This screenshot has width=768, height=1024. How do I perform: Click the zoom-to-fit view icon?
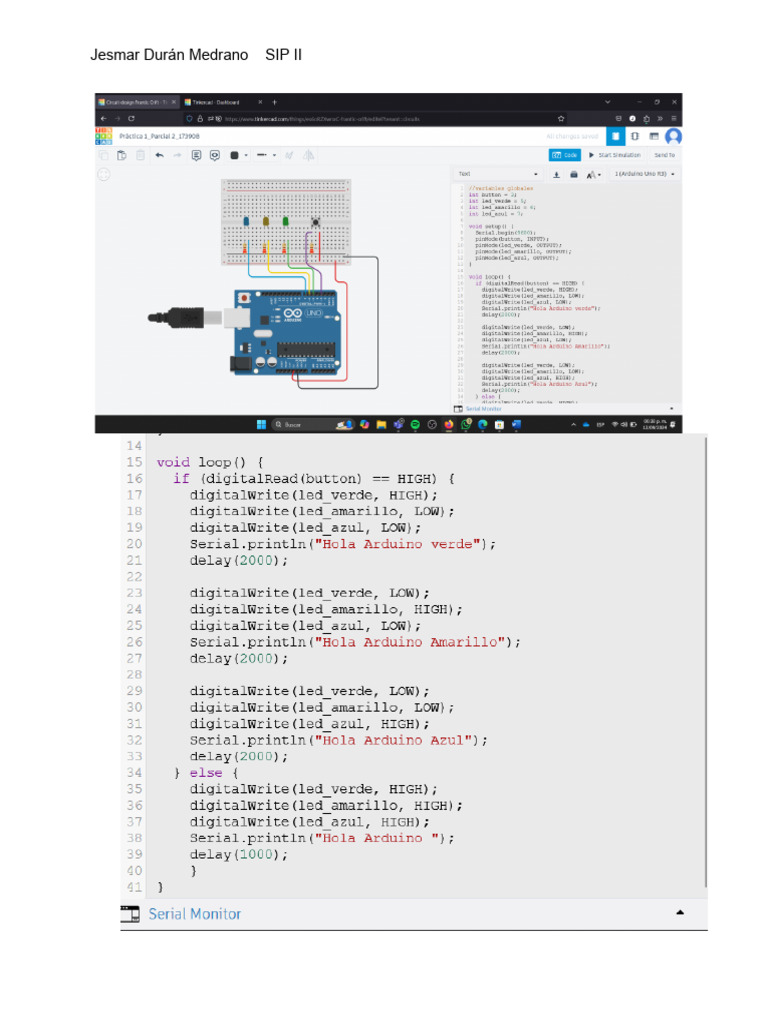click(x=104, y=175)
